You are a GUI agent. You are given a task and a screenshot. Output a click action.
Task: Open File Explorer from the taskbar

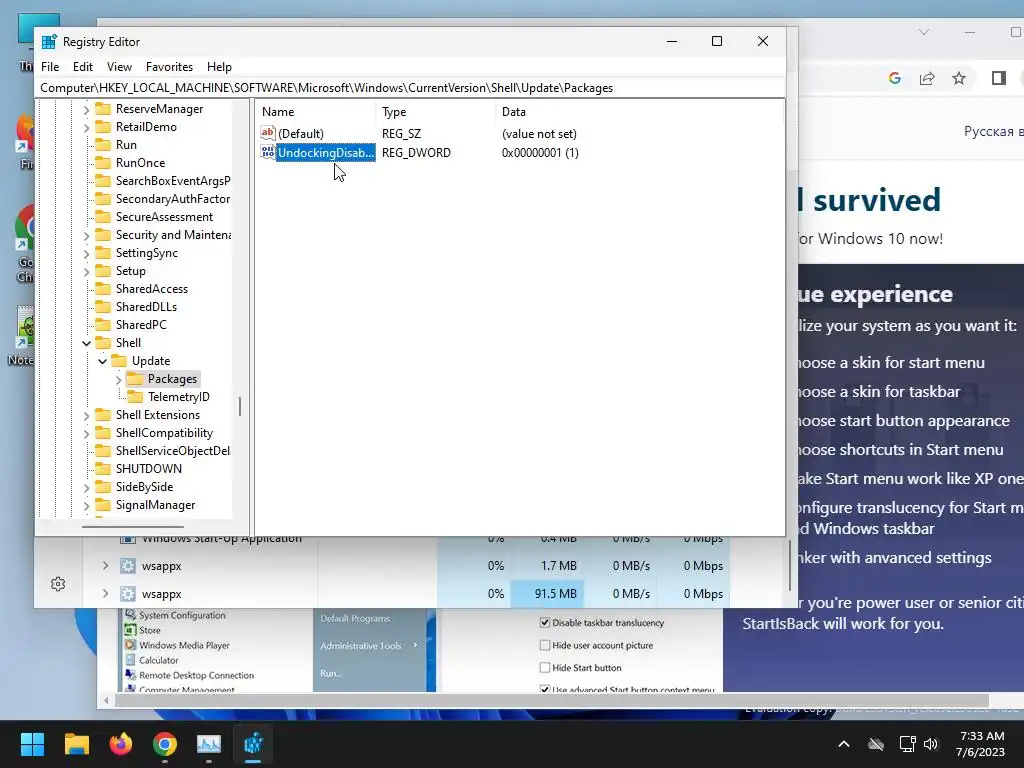76,744
